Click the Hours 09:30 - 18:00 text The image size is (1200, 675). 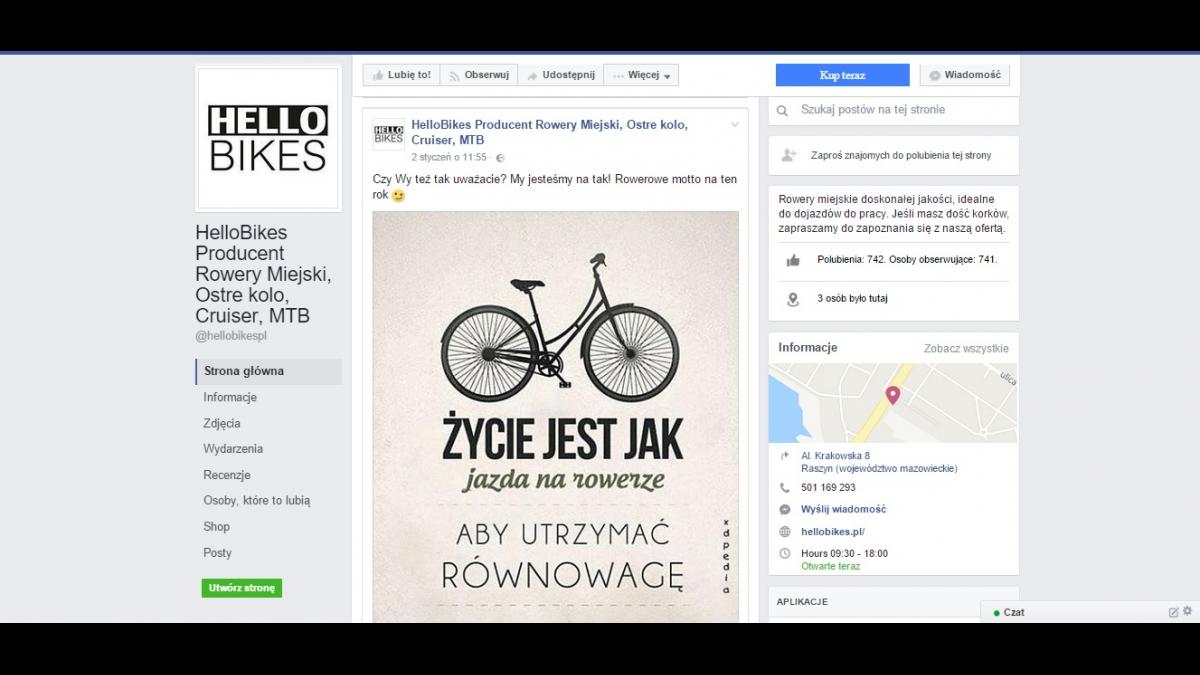pyautogui.click(x=844, y=554)
